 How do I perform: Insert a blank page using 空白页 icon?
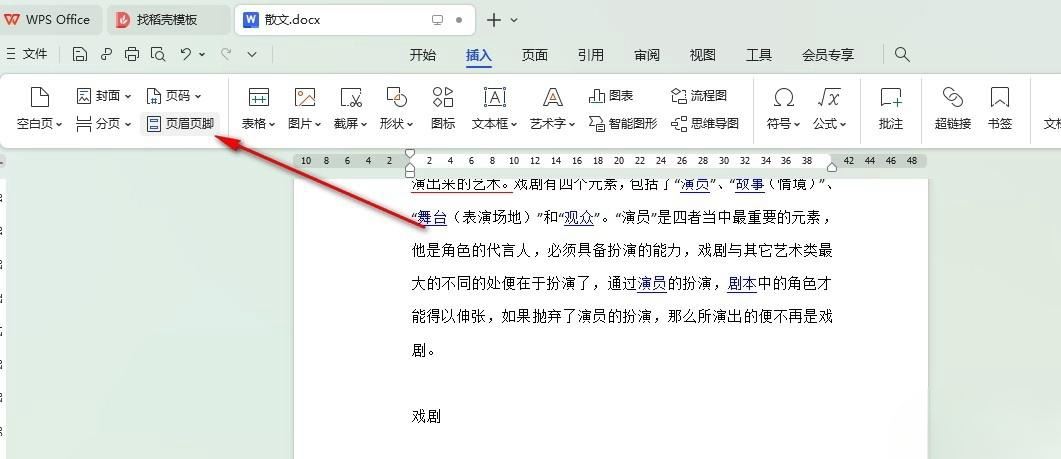40,97
